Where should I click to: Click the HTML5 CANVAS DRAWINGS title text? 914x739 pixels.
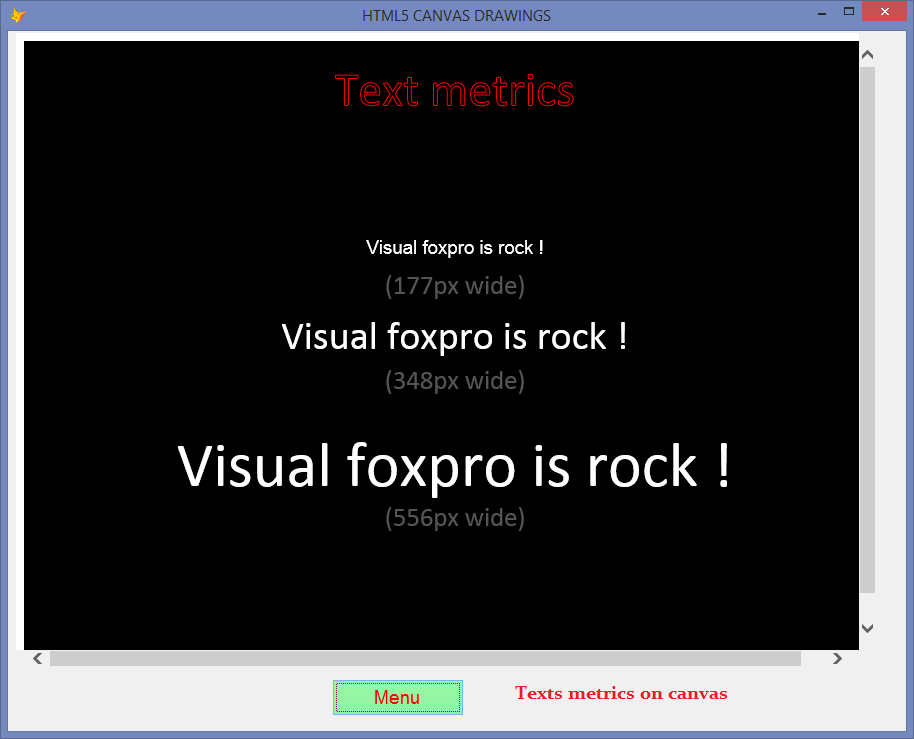click(x=456, y=15)
